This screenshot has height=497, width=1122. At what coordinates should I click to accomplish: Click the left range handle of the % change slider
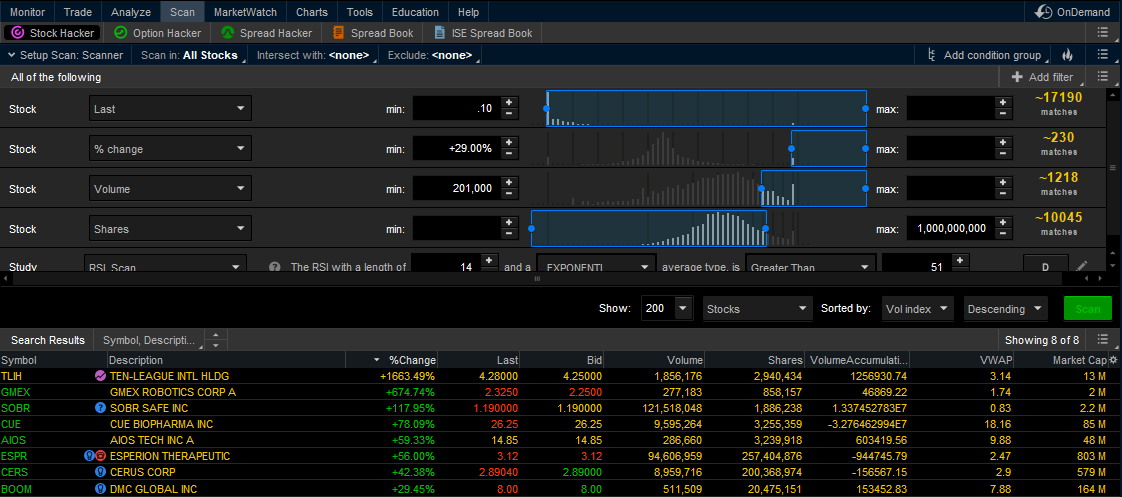point(791,149)
